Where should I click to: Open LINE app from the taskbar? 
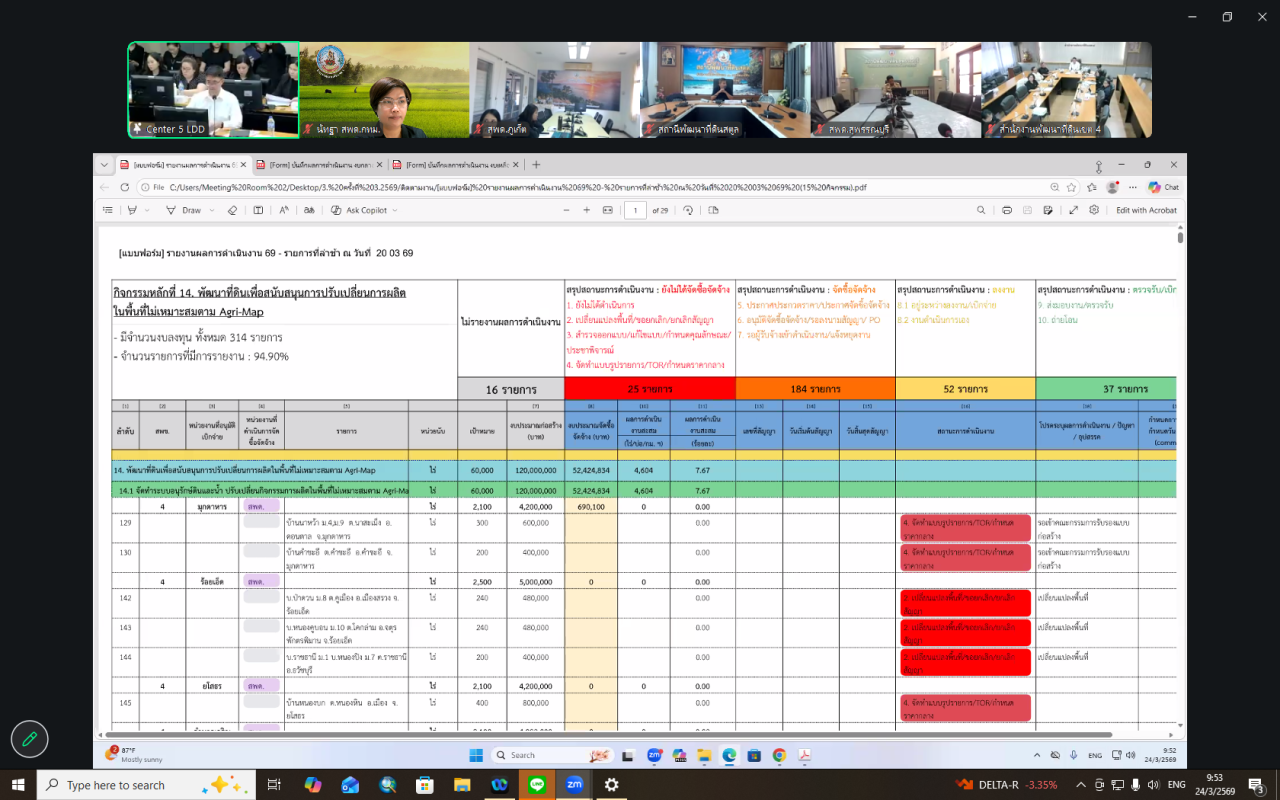coord(536,785)
